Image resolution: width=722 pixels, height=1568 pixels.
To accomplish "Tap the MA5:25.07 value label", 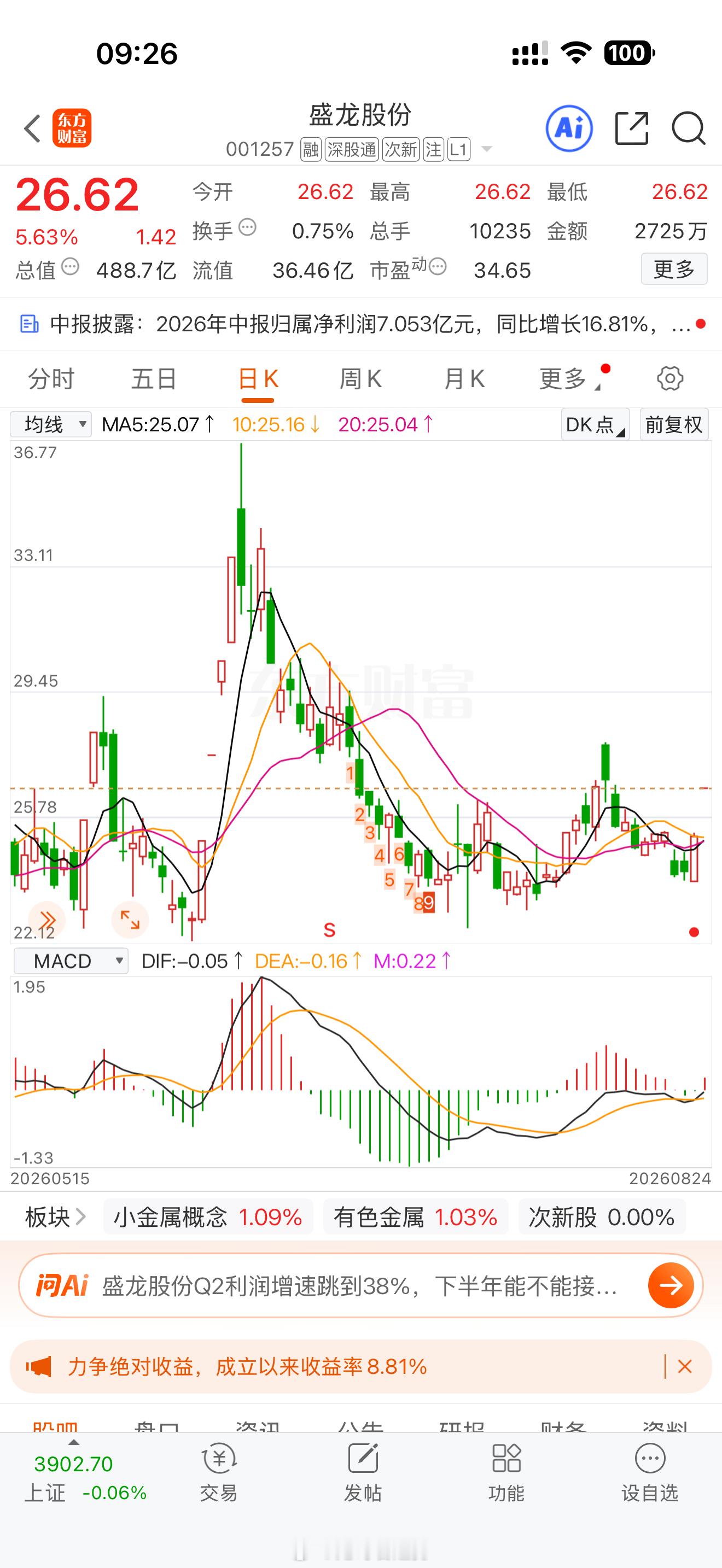I will 158,424.
